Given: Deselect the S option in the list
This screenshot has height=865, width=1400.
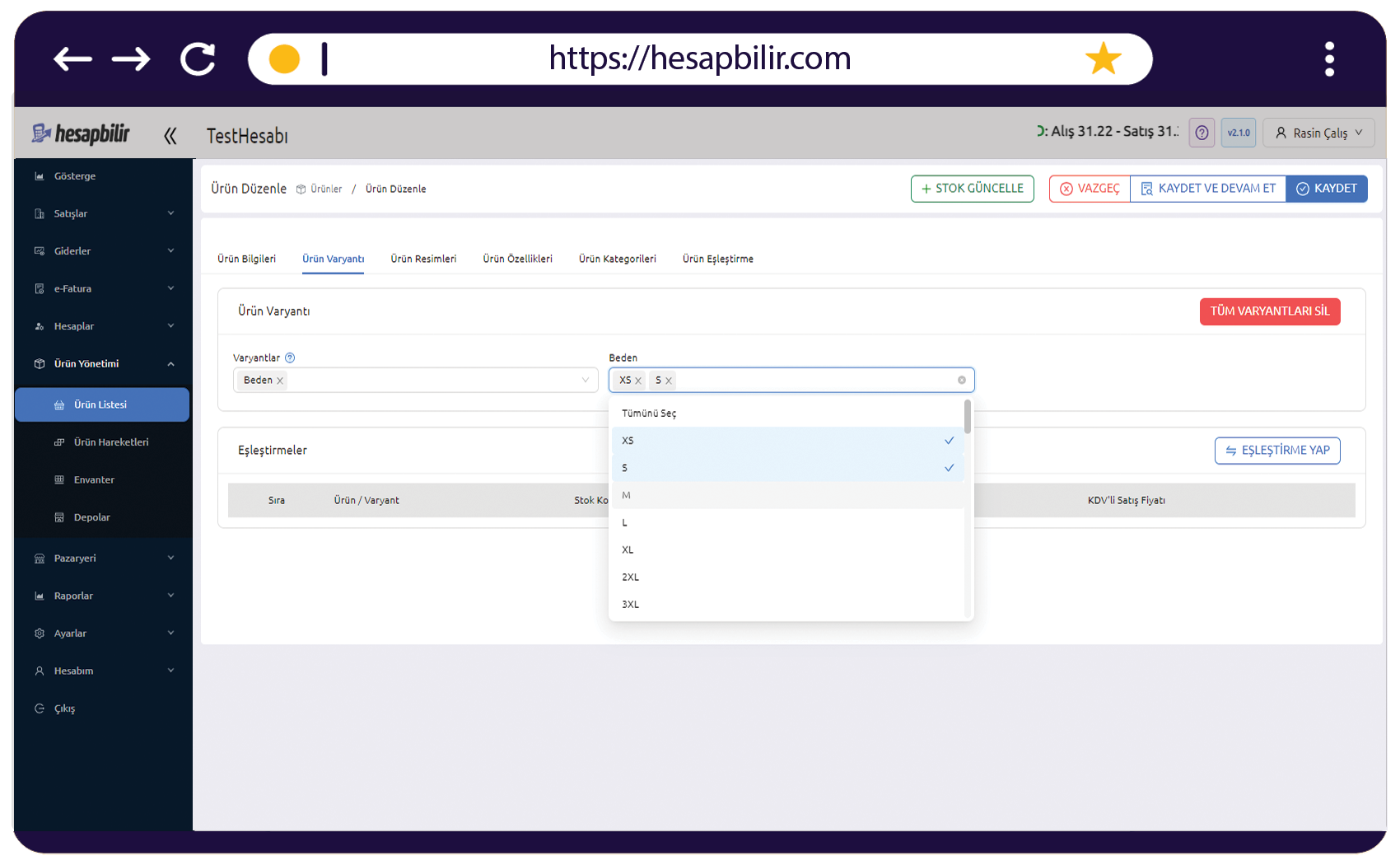Looking at the screenshot, I should 787,468.
